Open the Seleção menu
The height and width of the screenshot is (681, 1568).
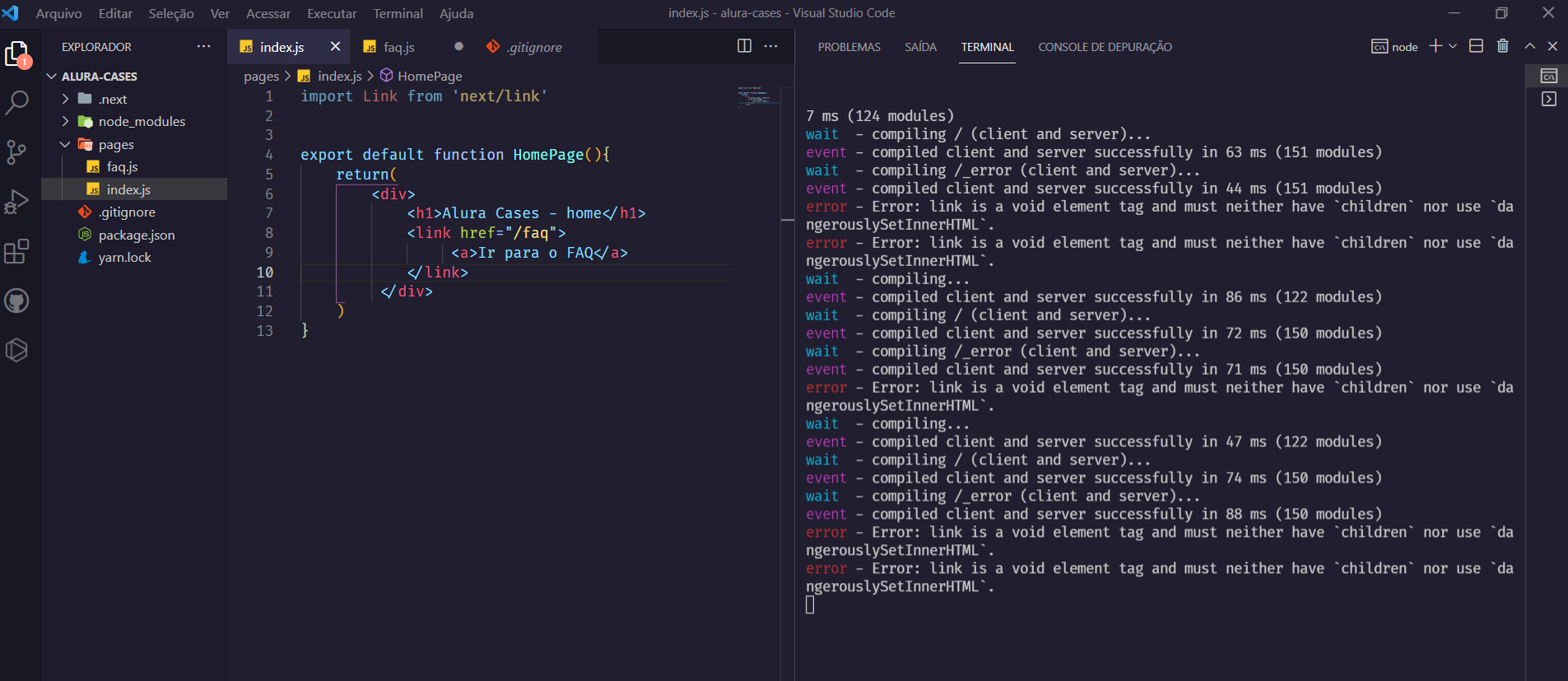click(x=171, y=13)
